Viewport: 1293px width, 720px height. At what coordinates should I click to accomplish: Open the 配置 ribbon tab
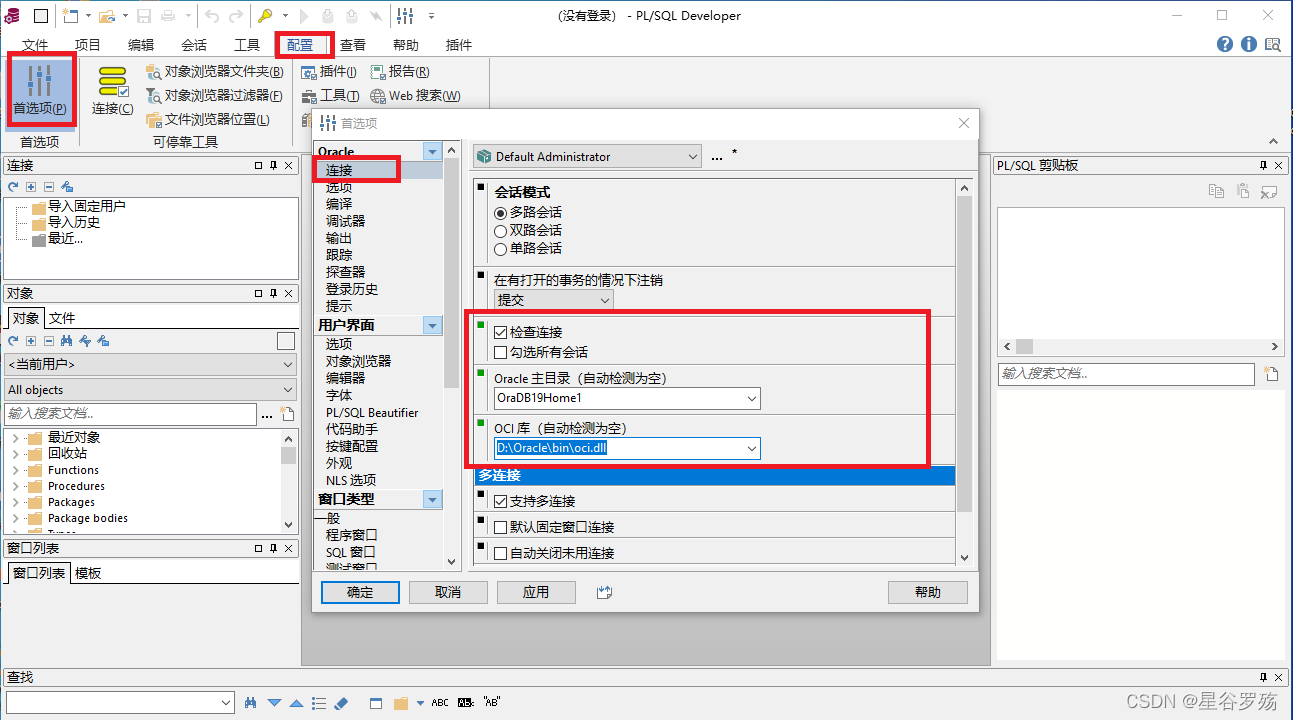point(300,45)
